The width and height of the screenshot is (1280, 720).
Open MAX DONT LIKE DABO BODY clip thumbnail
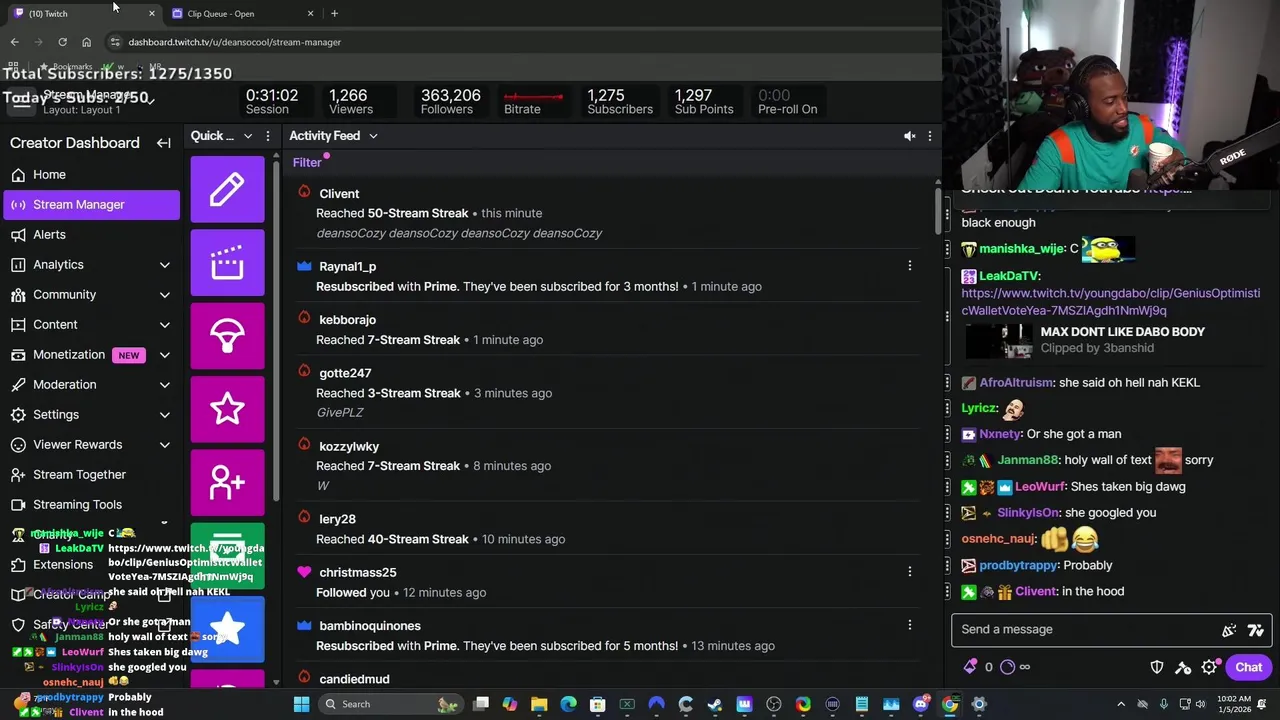click(x=1000, y=341)
